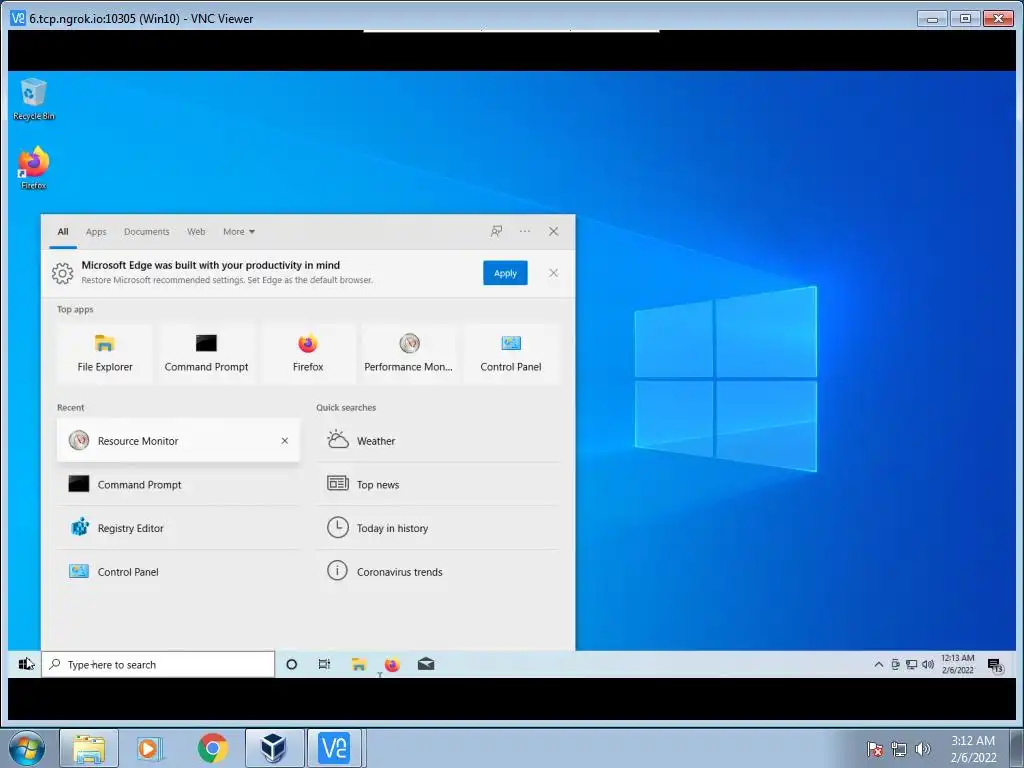Click the Windows 10 Start button
This screenshot has width=1024, height=768.
pos(25,664)
